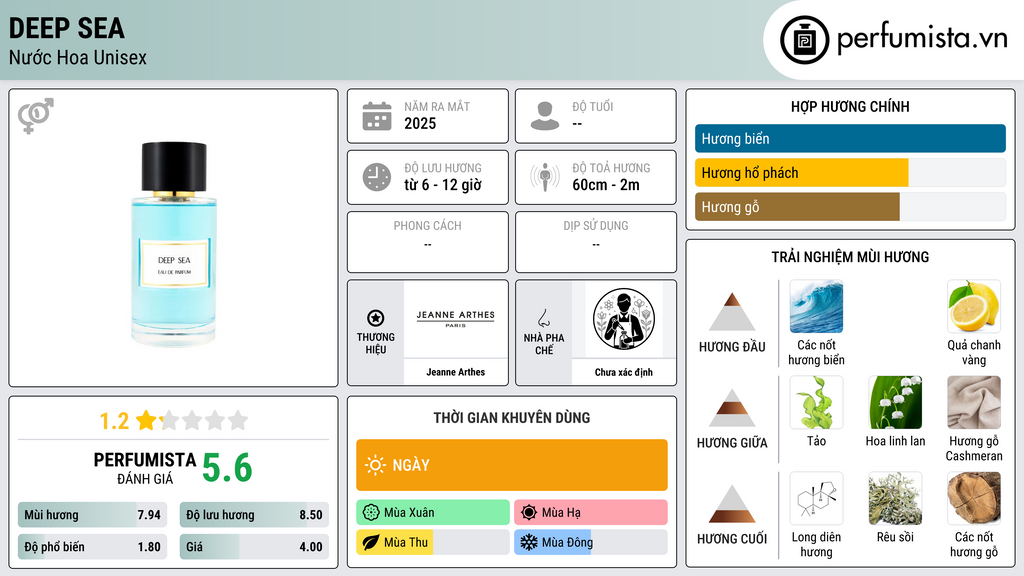Click the Deep Sea perfume bottle image
The image size is (1024, 576).
(x=174, y=243)
